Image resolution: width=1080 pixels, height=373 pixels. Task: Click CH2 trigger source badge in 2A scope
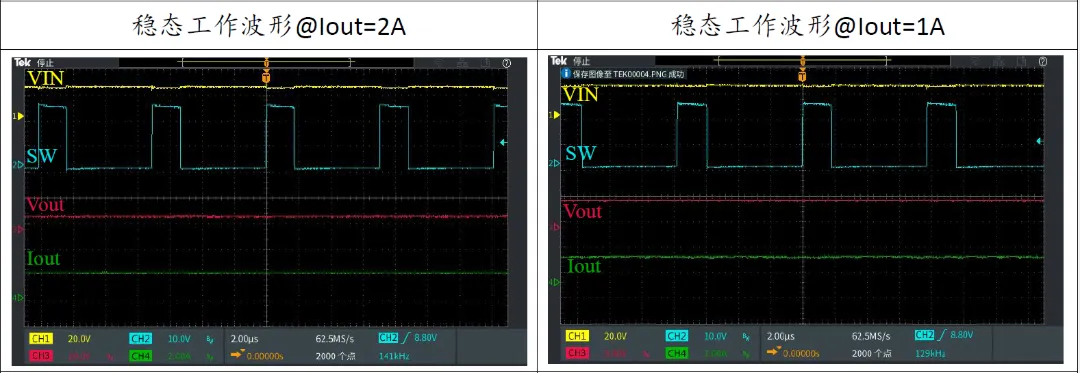(389, 338)
